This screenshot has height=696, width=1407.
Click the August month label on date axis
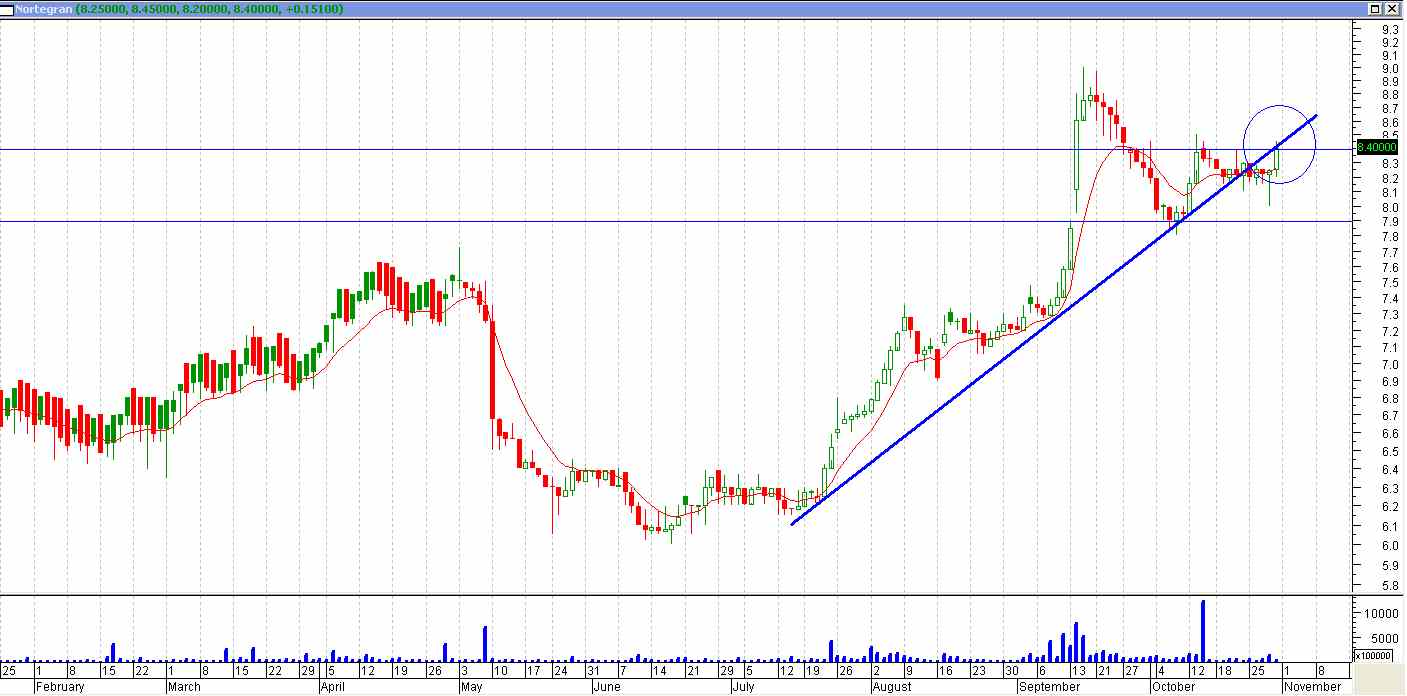(891, 687)
